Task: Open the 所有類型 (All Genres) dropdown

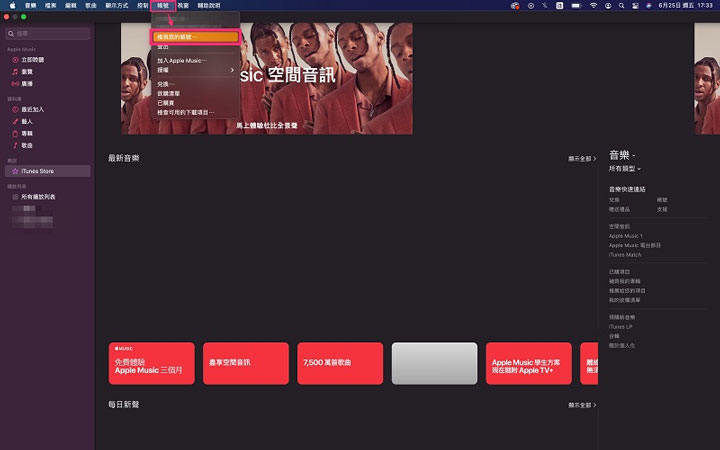Action: tap(624, 169)
